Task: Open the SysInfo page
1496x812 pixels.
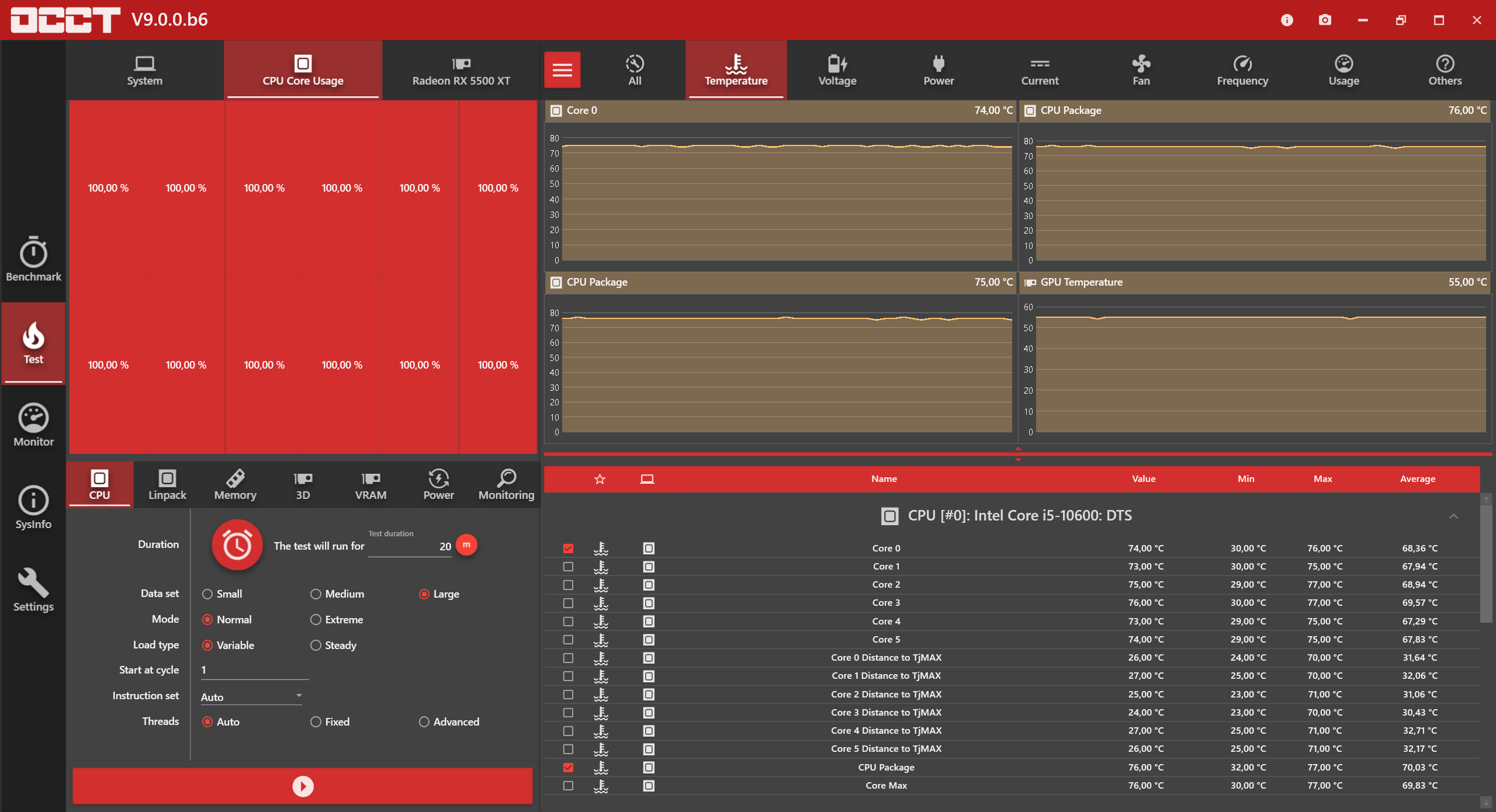Action: tap(33, 507)
